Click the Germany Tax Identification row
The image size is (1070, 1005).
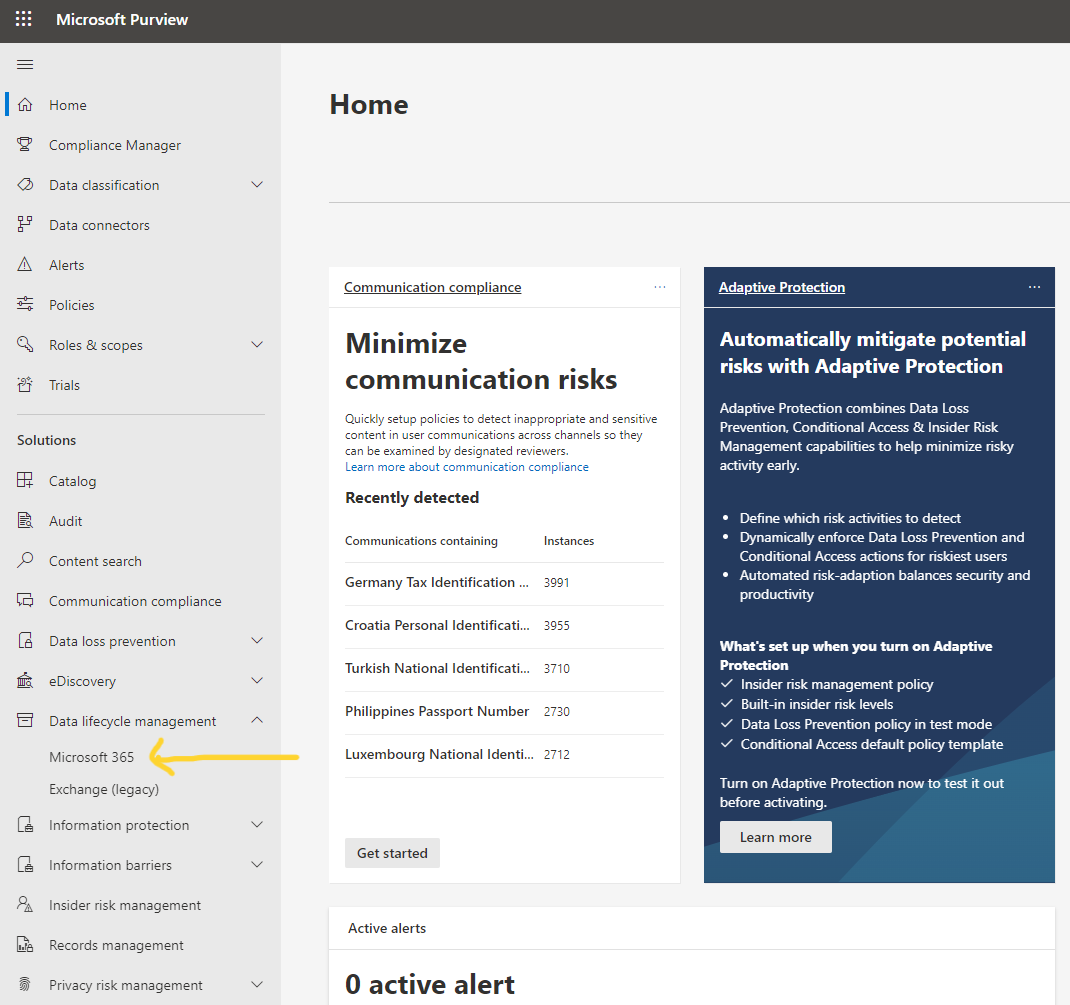click(504, 583)
